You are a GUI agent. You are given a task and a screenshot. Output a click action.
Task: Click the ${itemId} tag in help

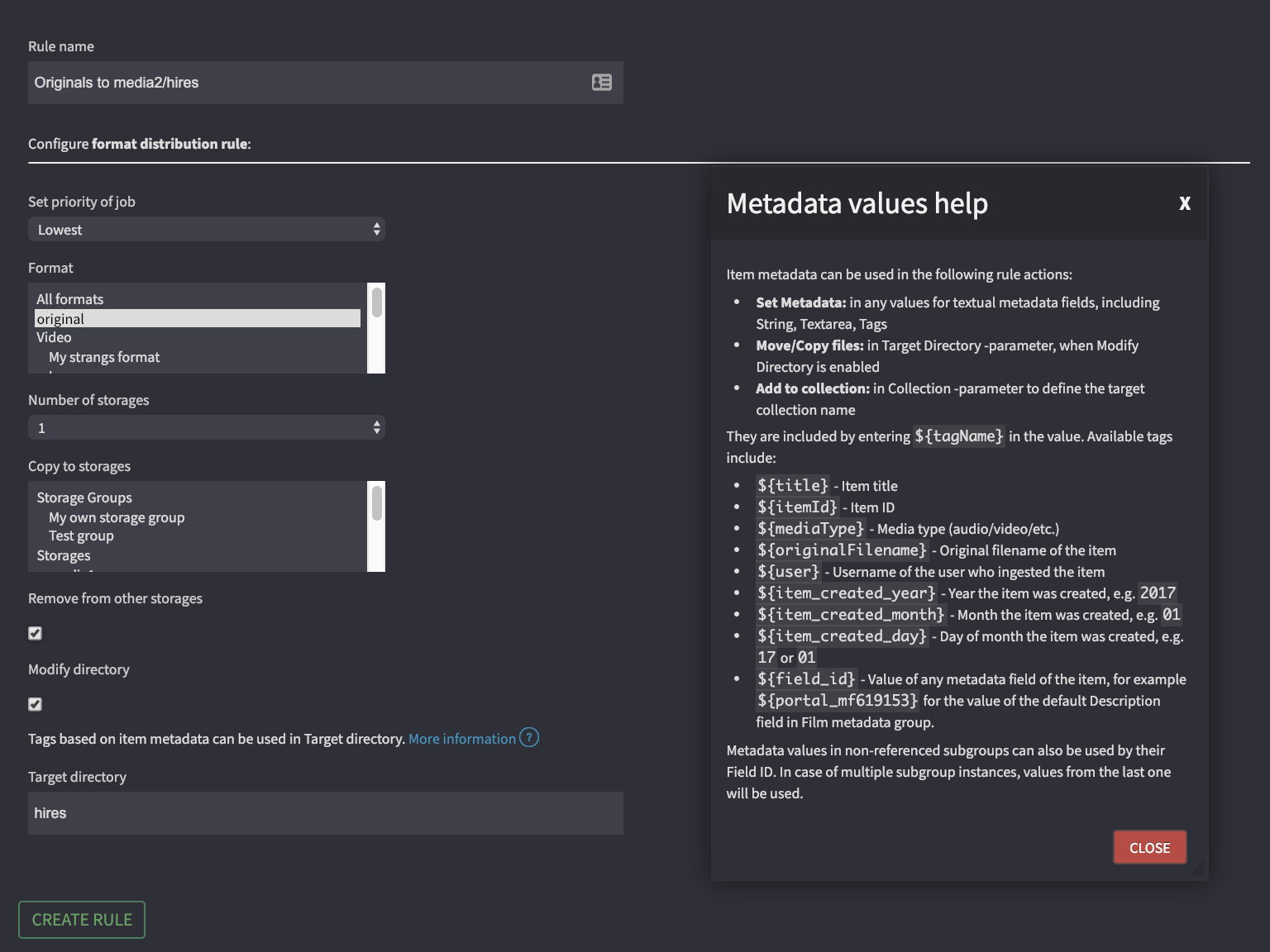coord(797,507)
